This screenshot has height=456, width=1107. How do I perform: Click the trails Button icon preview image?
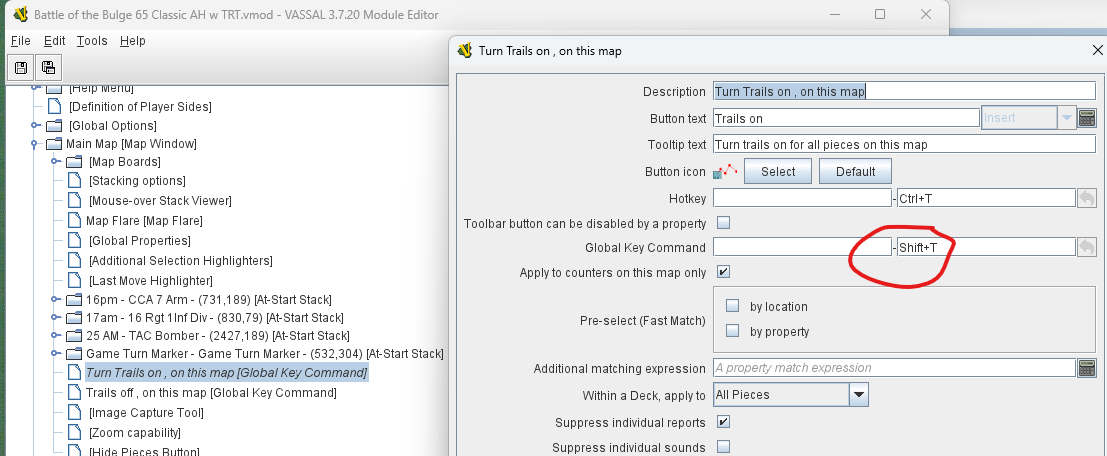point(725,171)
